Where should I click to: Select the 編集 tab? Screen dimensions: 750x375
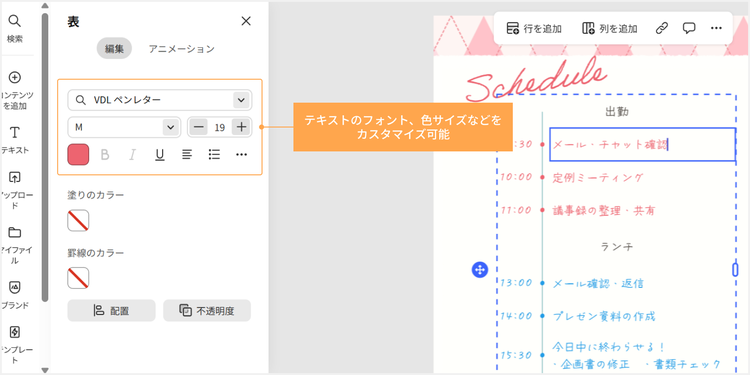point(114,49)
